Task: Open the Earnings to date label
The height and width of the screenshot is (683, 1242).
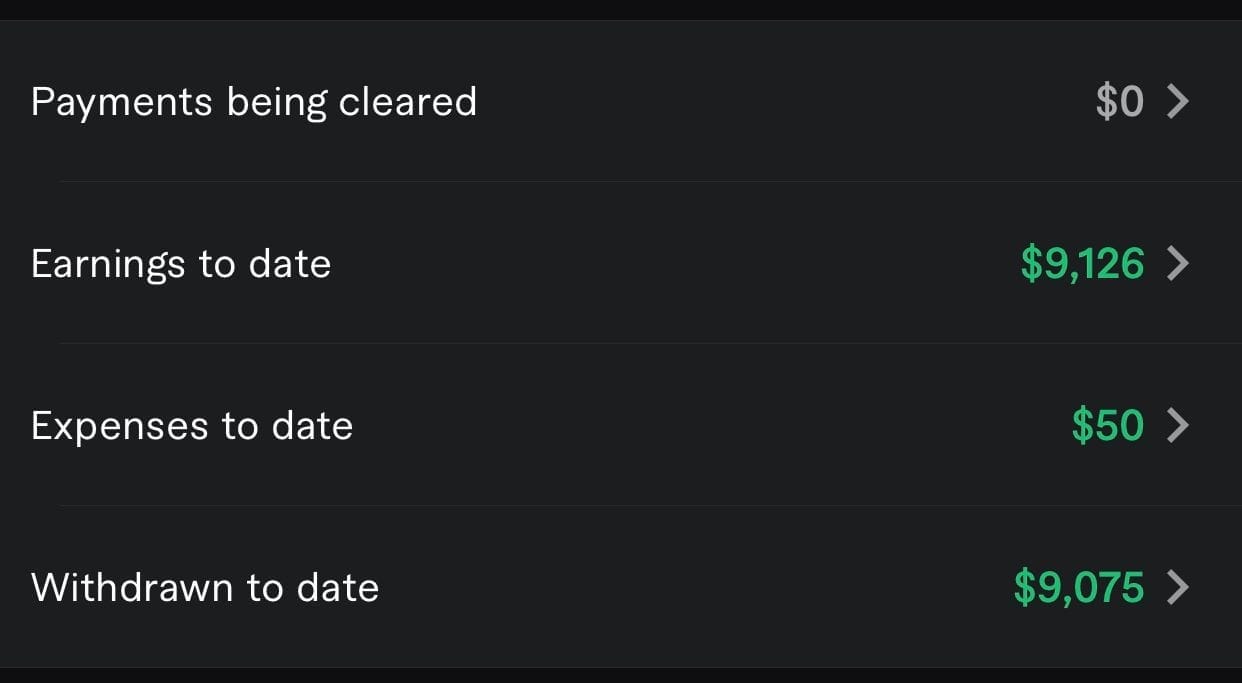Action: [181, 264]
